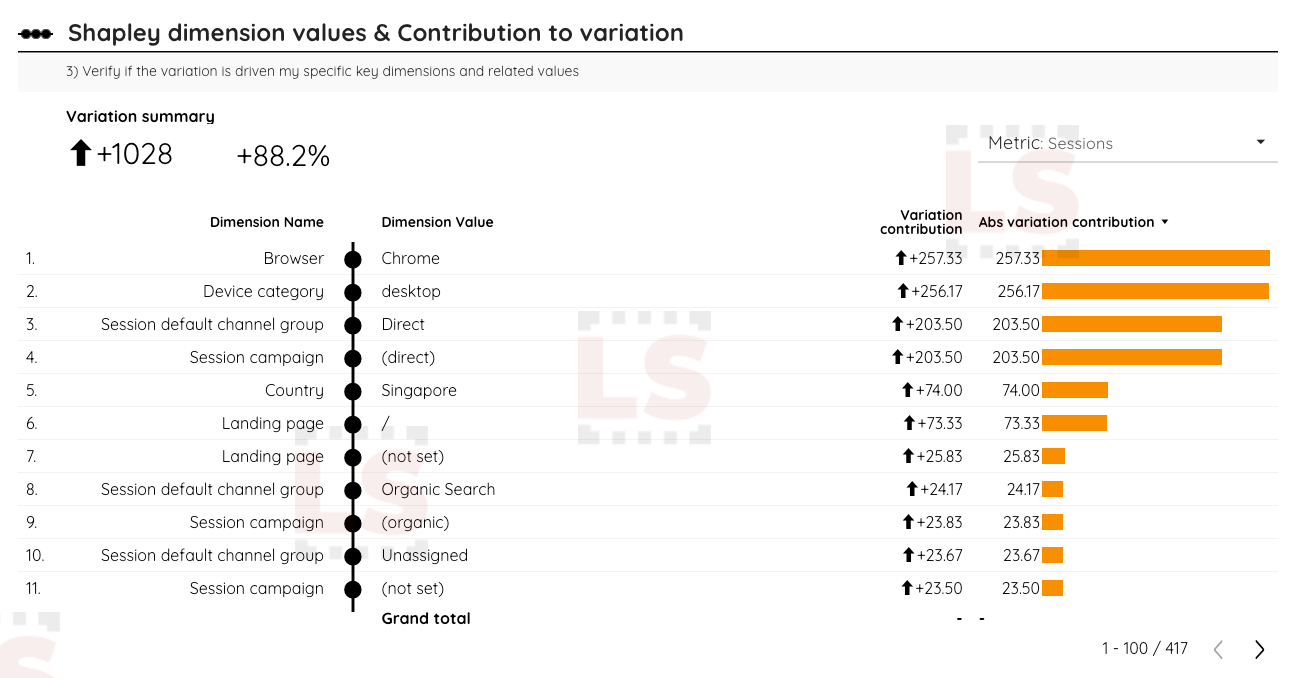Select the timeline node beside Singapore
Viewport: 1297px width, 678px height.
coord(352,390)
